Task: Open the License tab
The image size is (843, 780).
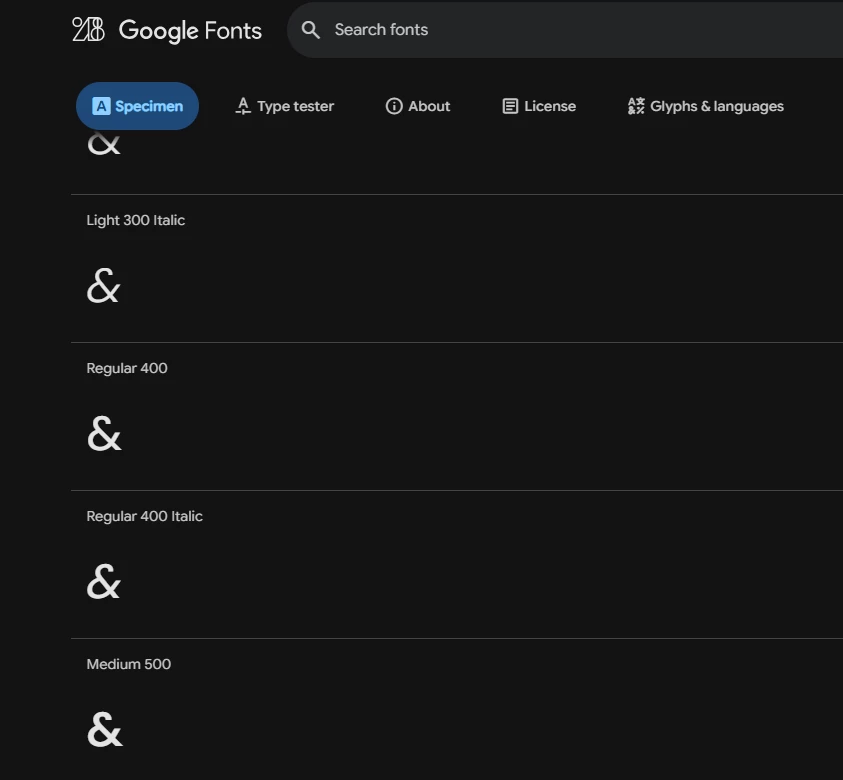Action: pos(539,106)
